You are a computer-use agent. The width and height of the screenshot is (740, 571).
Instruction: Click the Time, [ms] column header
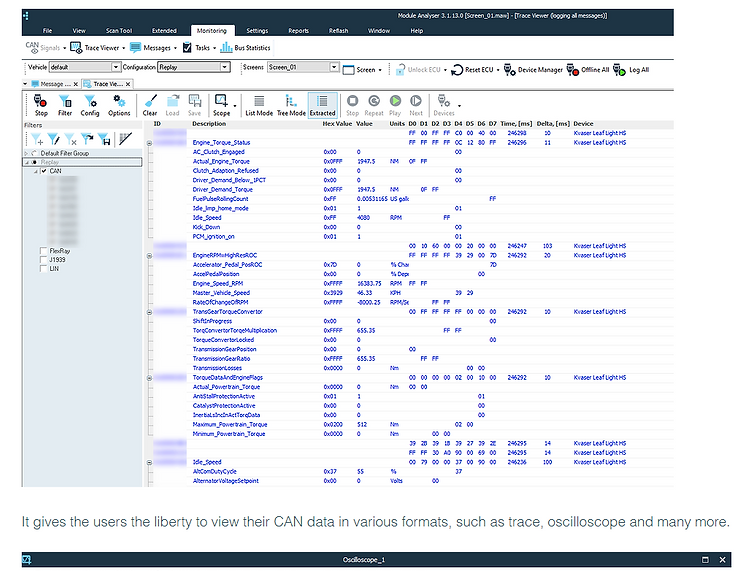coord(516,124)
